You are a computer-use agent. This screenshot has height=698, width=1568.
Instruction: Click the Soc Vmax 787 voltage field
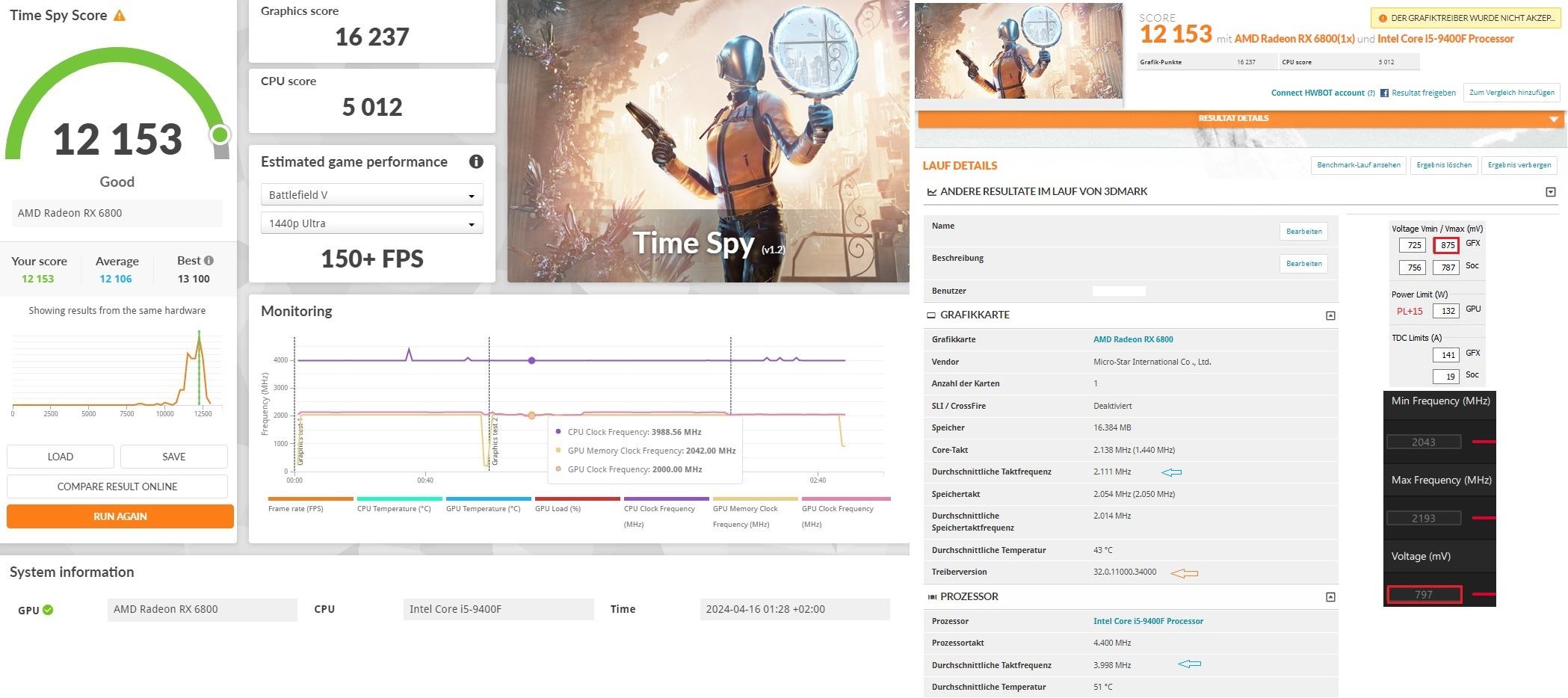tap(1446, 268)
